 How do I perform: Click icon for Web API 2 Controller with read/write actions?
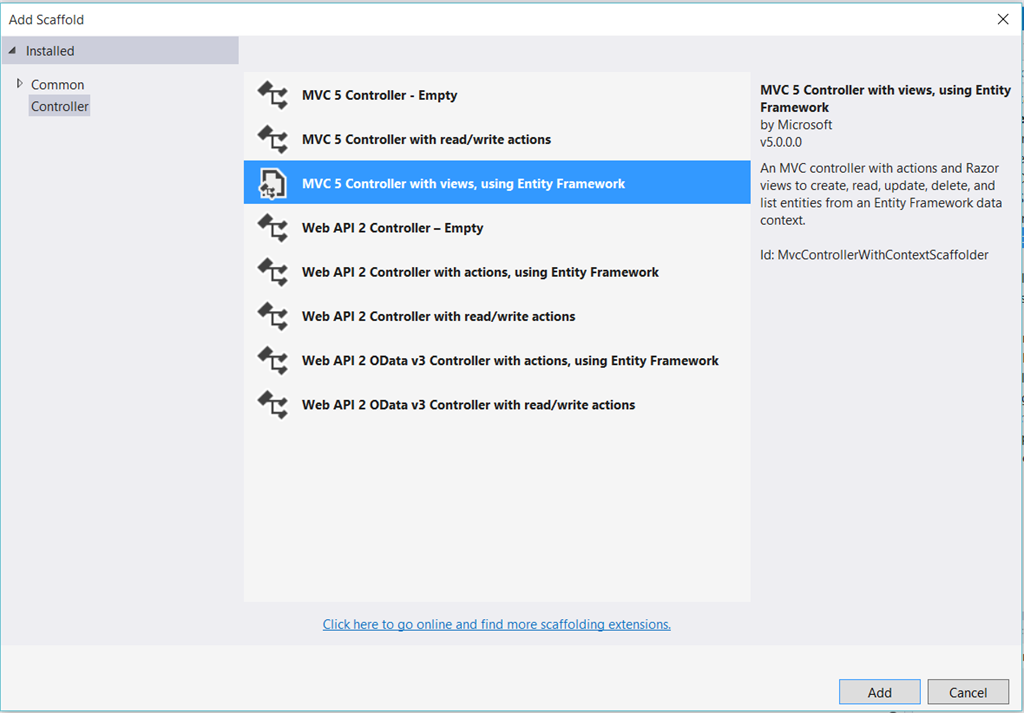(272, 316)
